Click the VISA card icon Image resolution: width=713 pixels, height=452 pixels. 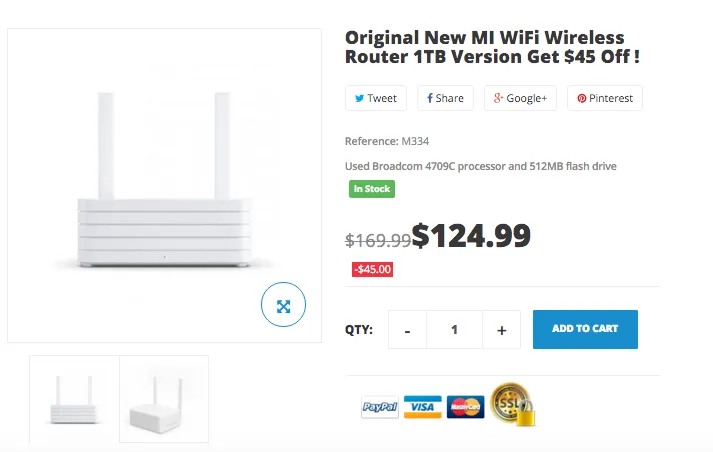pyautogui.click(x=423, y=407)
